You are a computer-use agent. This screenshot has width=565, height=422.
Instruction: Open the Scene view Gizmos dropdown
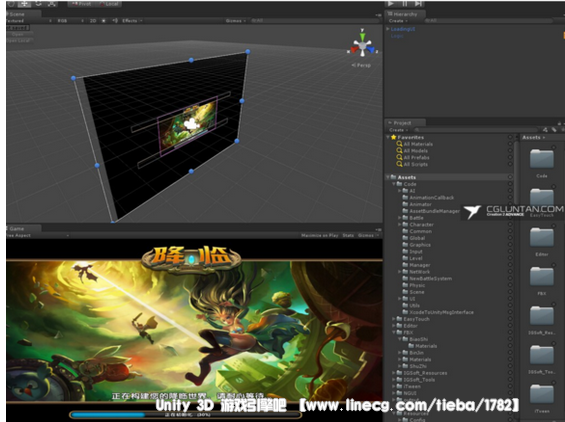pos(236,21)
